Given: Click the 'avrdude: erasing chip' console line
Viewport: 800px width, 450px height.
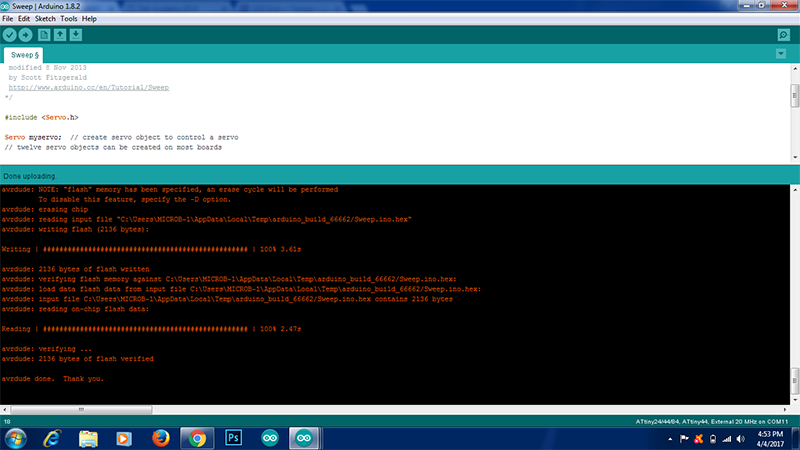Looking at the screenshot, I should (45, 209).
